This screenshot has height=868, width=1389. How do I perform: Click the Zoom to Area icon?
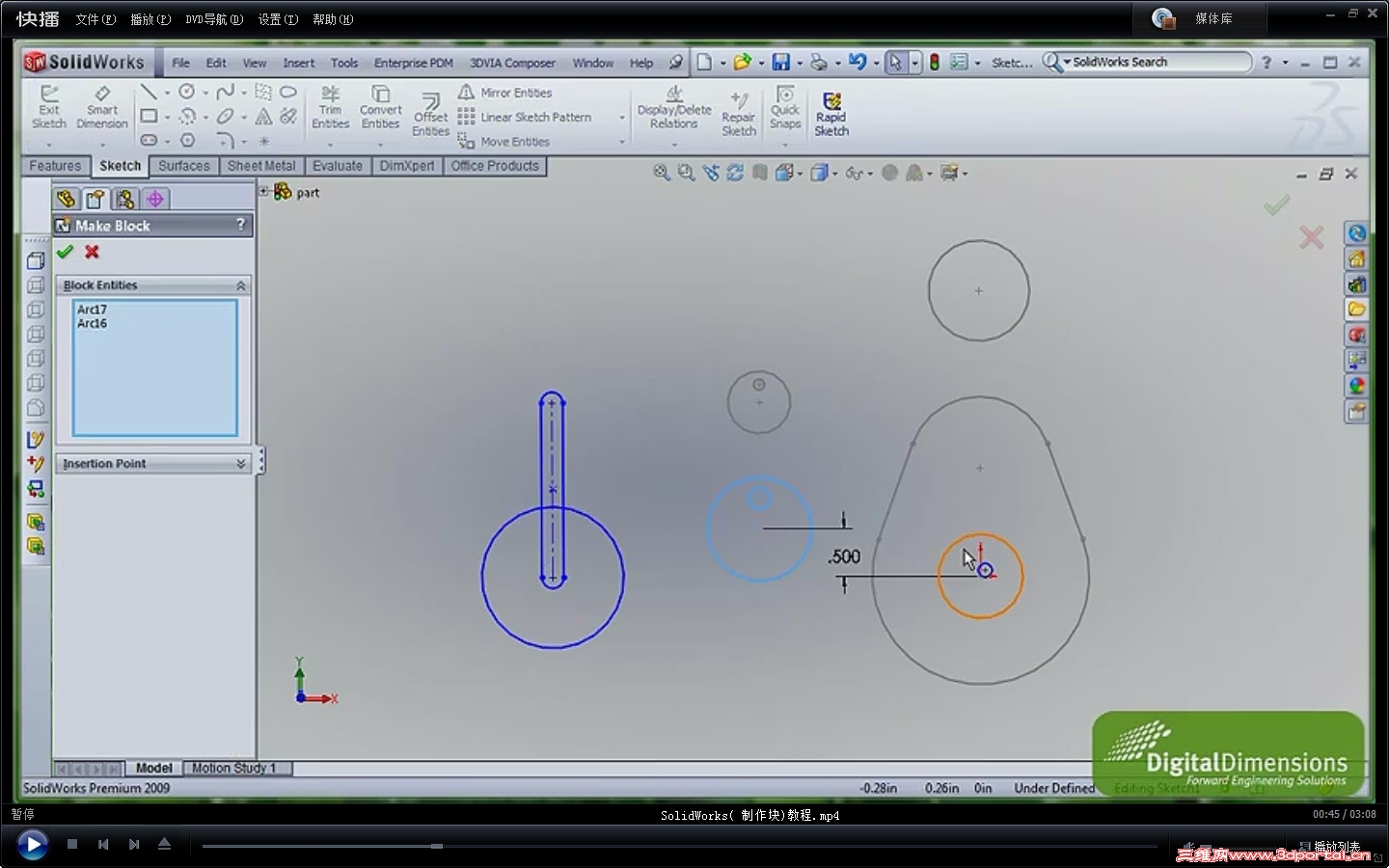[x=686, y=173]
